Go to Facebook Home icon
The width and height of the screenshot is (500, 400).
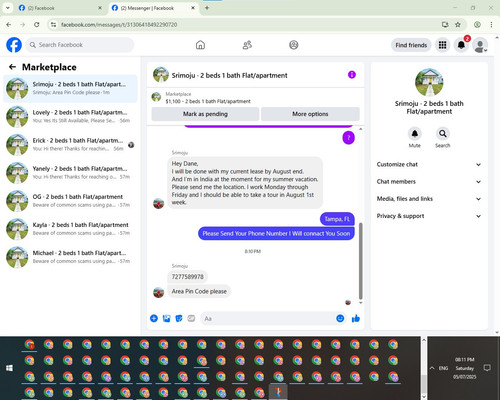(x=200, y=45)
